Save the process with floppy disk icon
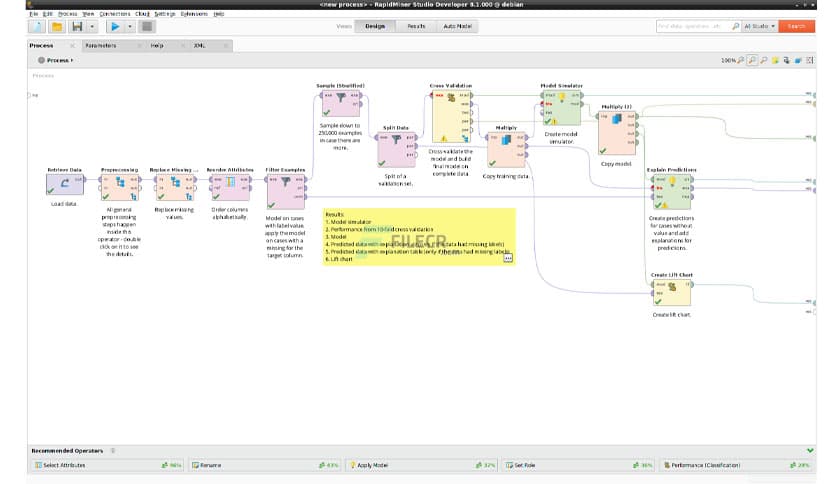836x484 pixels. (77, 26)
